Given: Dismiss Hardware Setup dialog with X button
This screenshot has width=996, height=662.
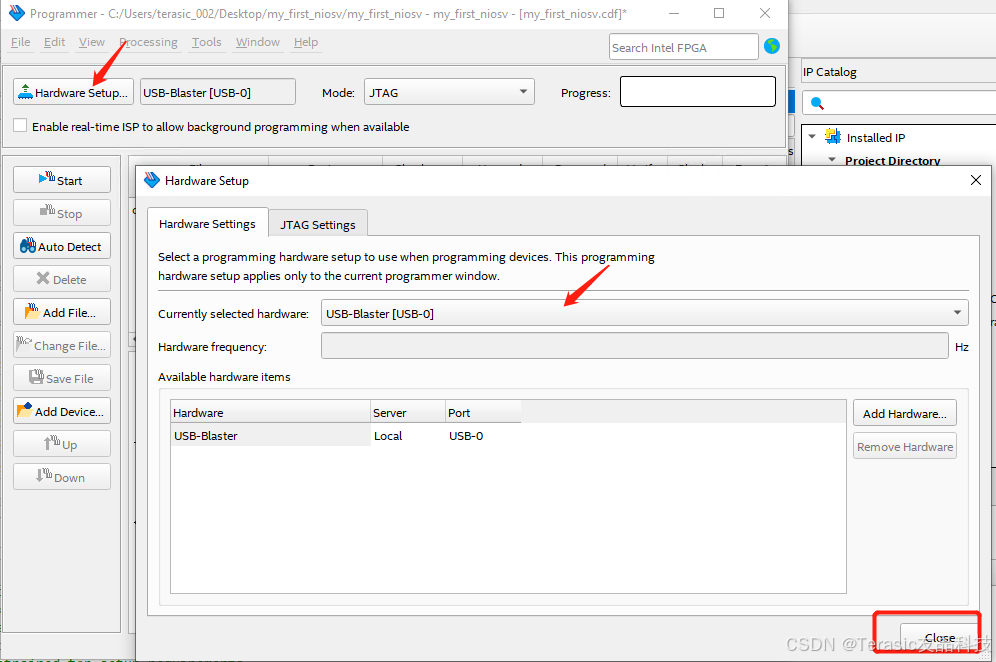Looking at the screenshot, I should pos(976,180).
